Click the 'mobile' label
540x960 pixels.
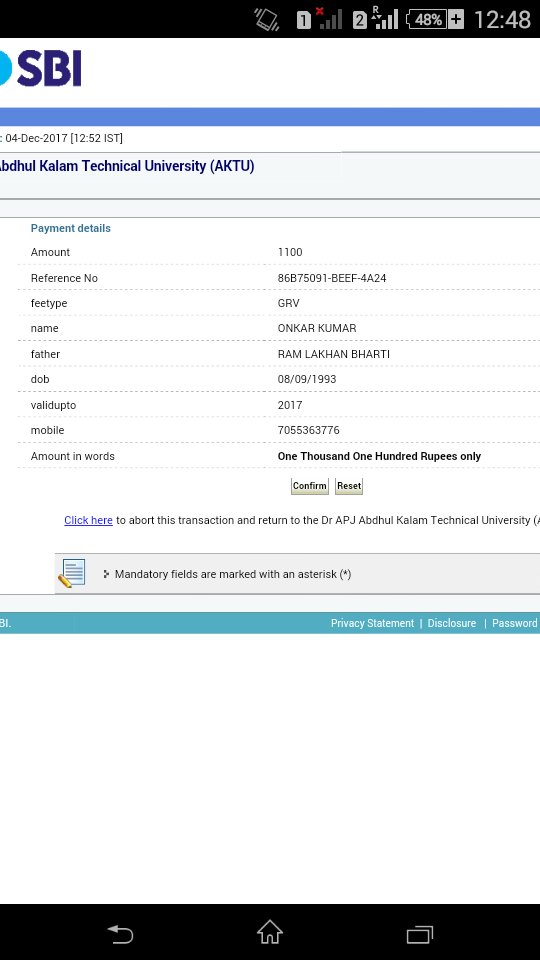click(47, 430)
